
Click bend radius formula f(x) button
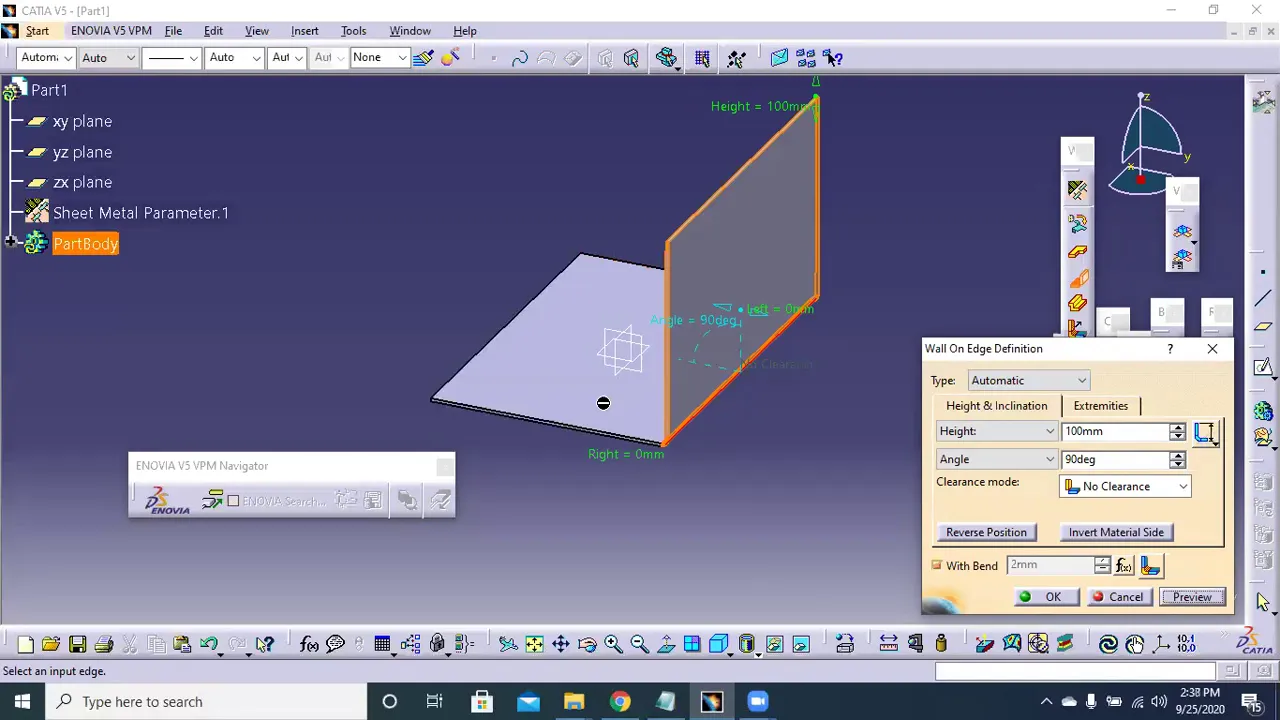pos(1124,566)
